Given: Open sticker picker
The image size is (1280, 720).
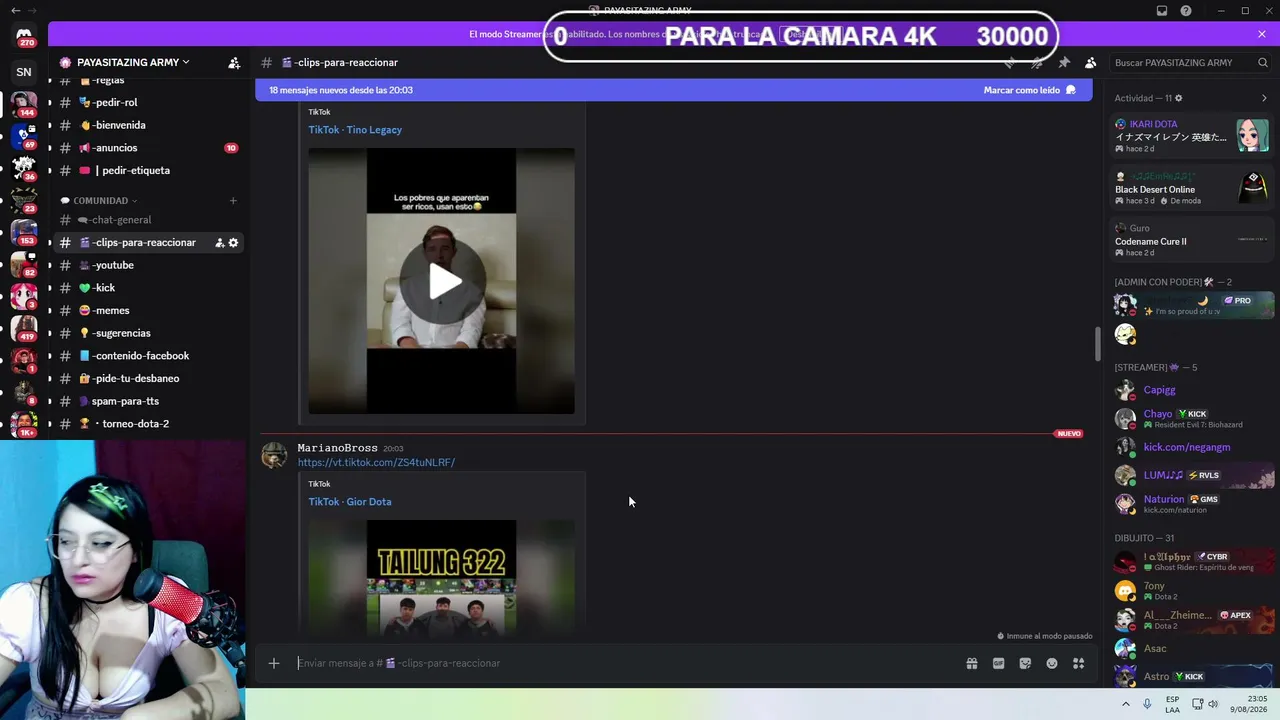Looking at the screenshot, I should pyautogui.click(x=1025, y=663).
